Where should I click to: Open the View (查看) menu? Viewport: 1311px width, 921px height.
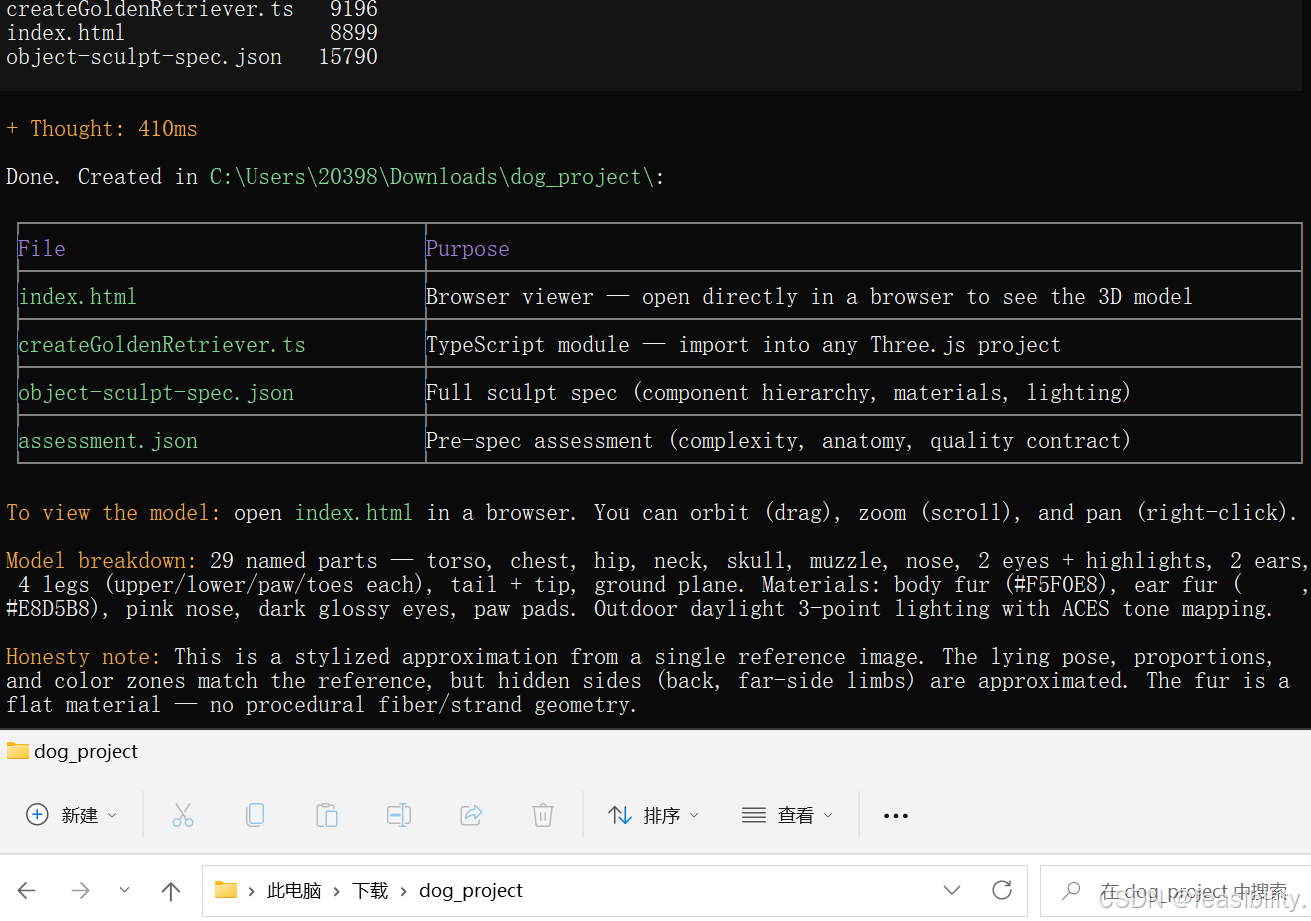pos(787,815)
